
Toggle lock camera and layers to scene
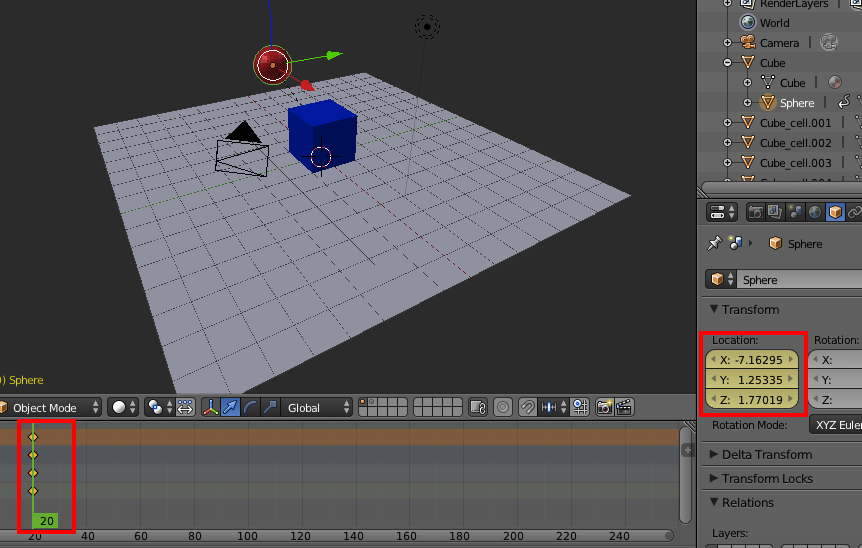coord(478,407)
